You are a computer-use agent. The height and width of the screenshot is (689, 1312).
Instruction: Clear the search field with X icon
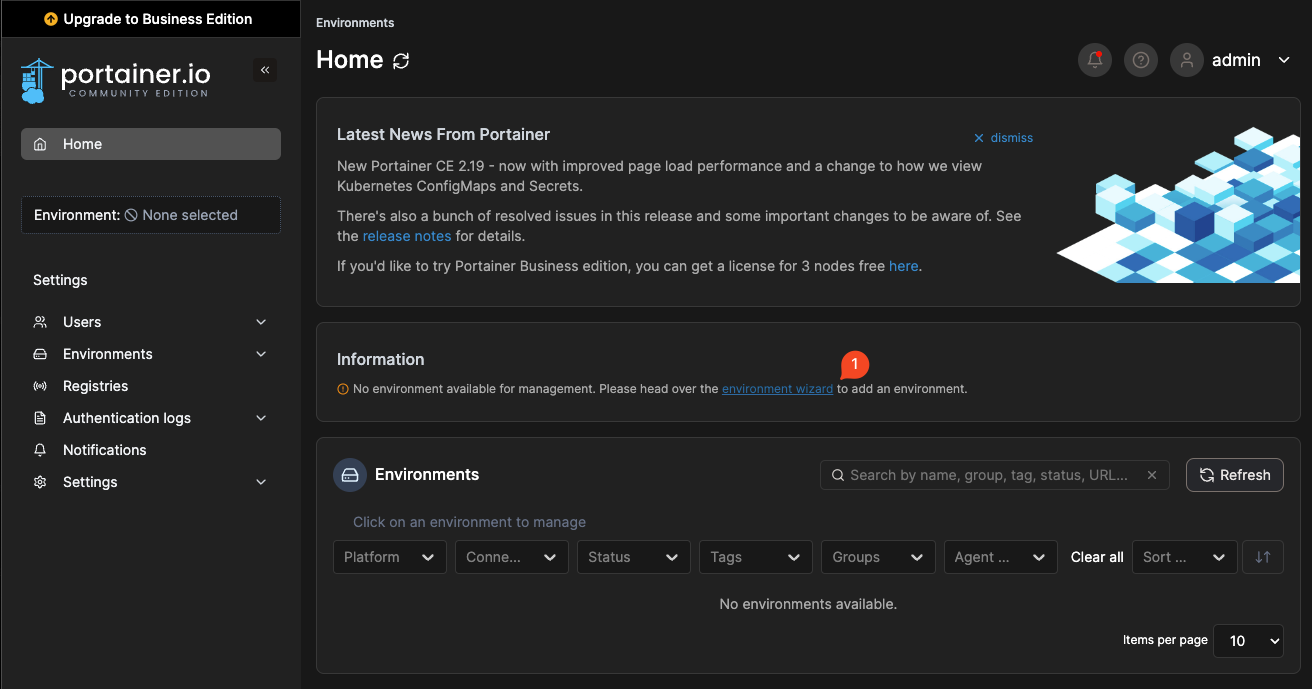pos(1152,475)
